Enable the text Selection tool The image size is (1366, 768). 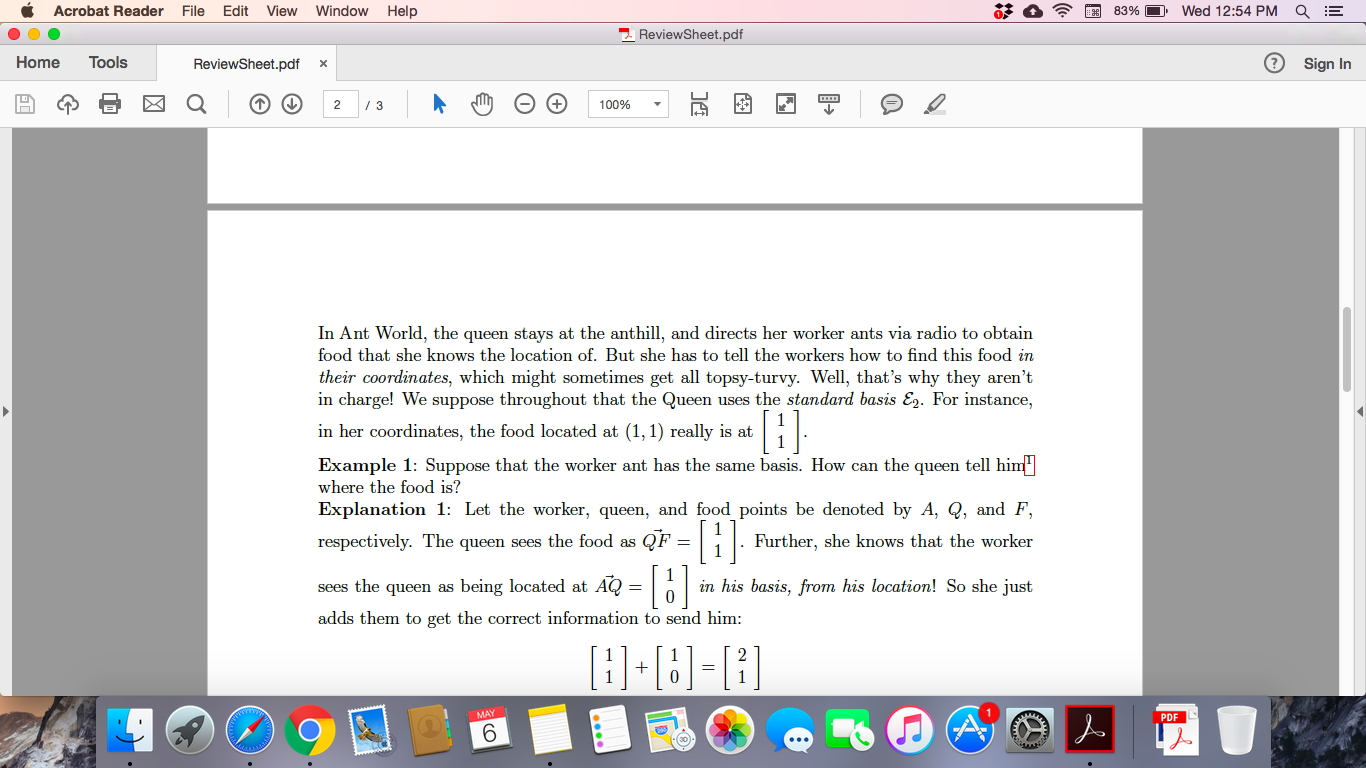[x=438, y=103]
